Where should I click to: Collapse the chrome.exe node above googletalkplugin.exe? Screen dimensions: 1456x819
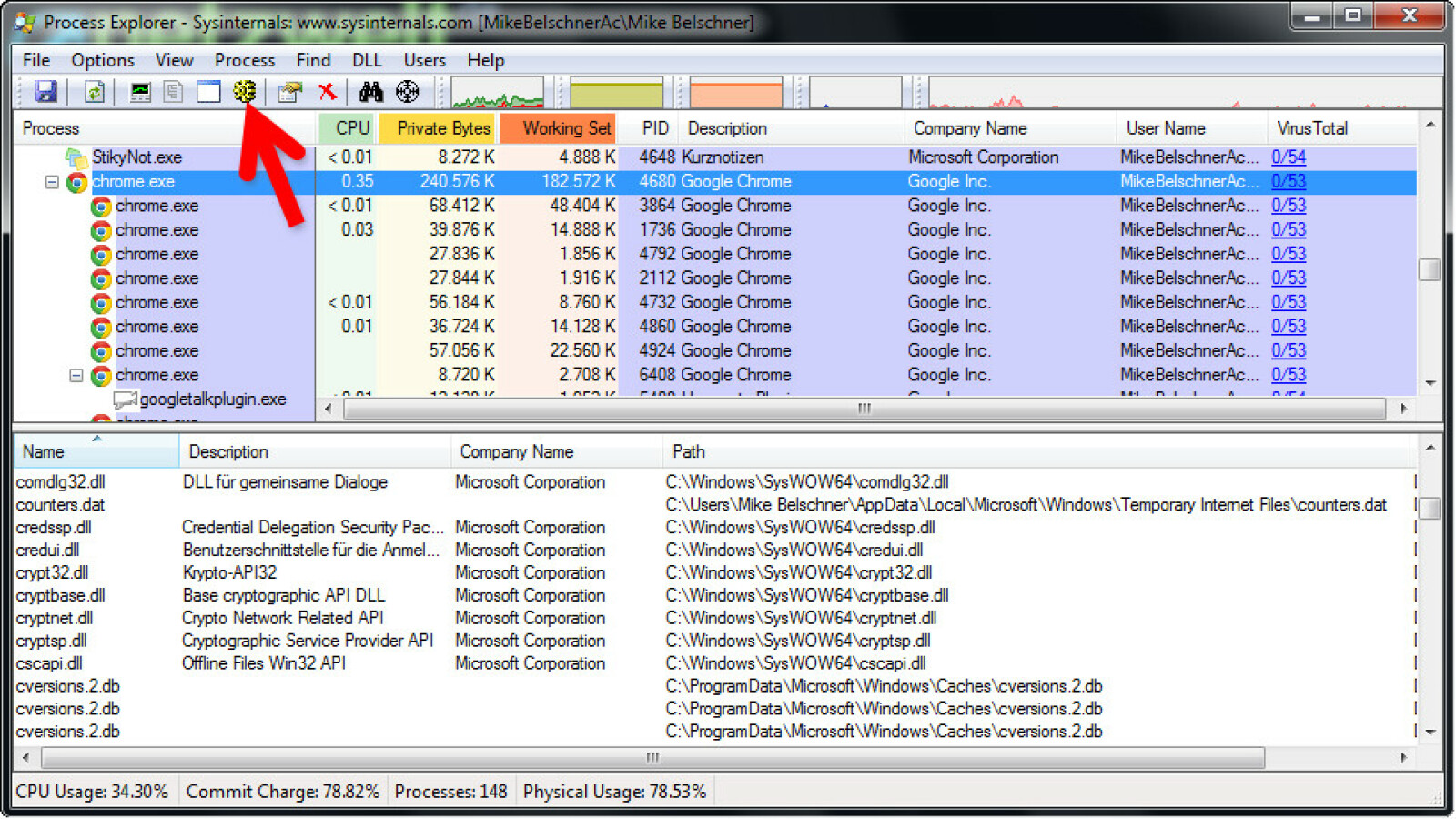click(76, 375)
